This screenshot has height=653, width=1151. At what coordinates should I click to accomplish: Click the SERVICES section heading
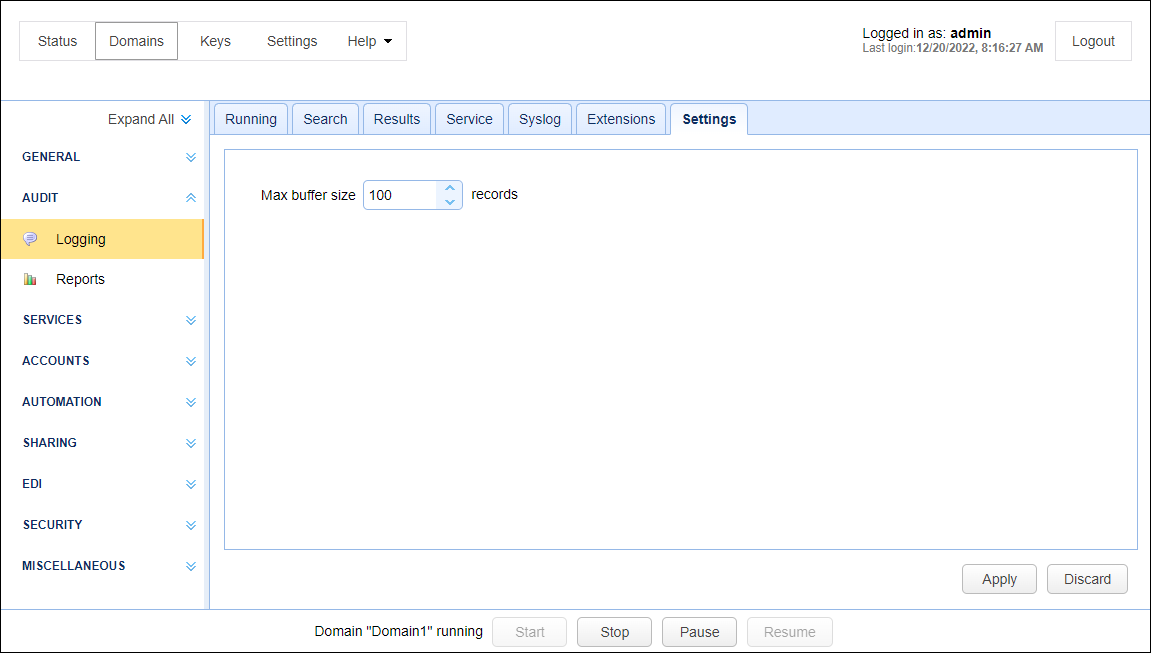(x=52, y=320)
